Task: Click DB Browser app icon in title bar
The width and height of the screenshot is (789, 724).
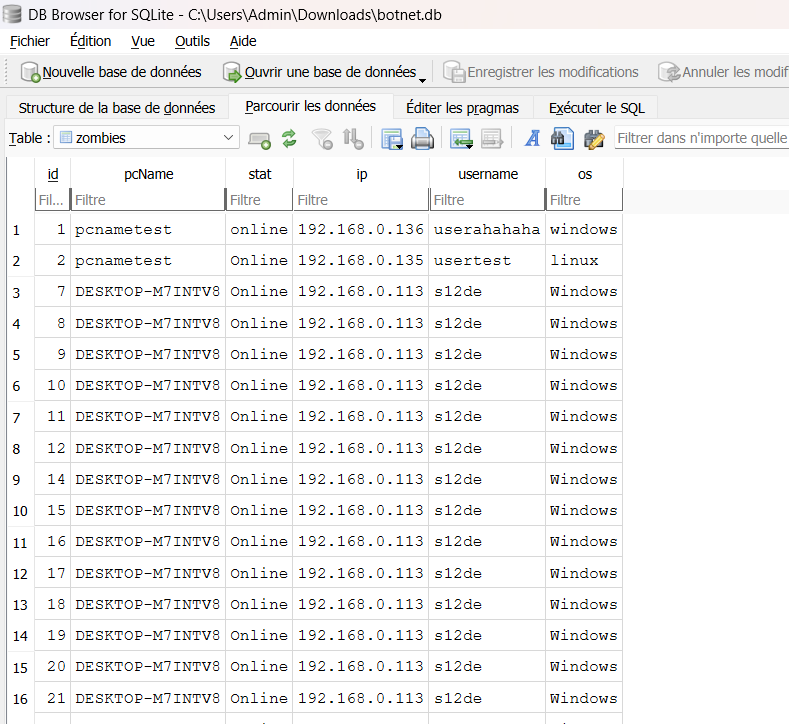Action: [12, 15]
